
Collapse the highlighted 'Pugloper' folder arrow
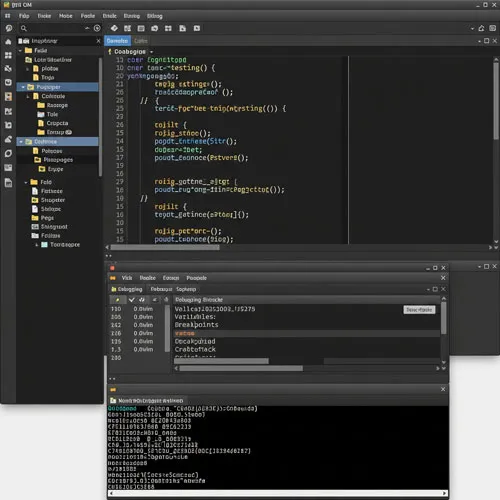[23, 87]
